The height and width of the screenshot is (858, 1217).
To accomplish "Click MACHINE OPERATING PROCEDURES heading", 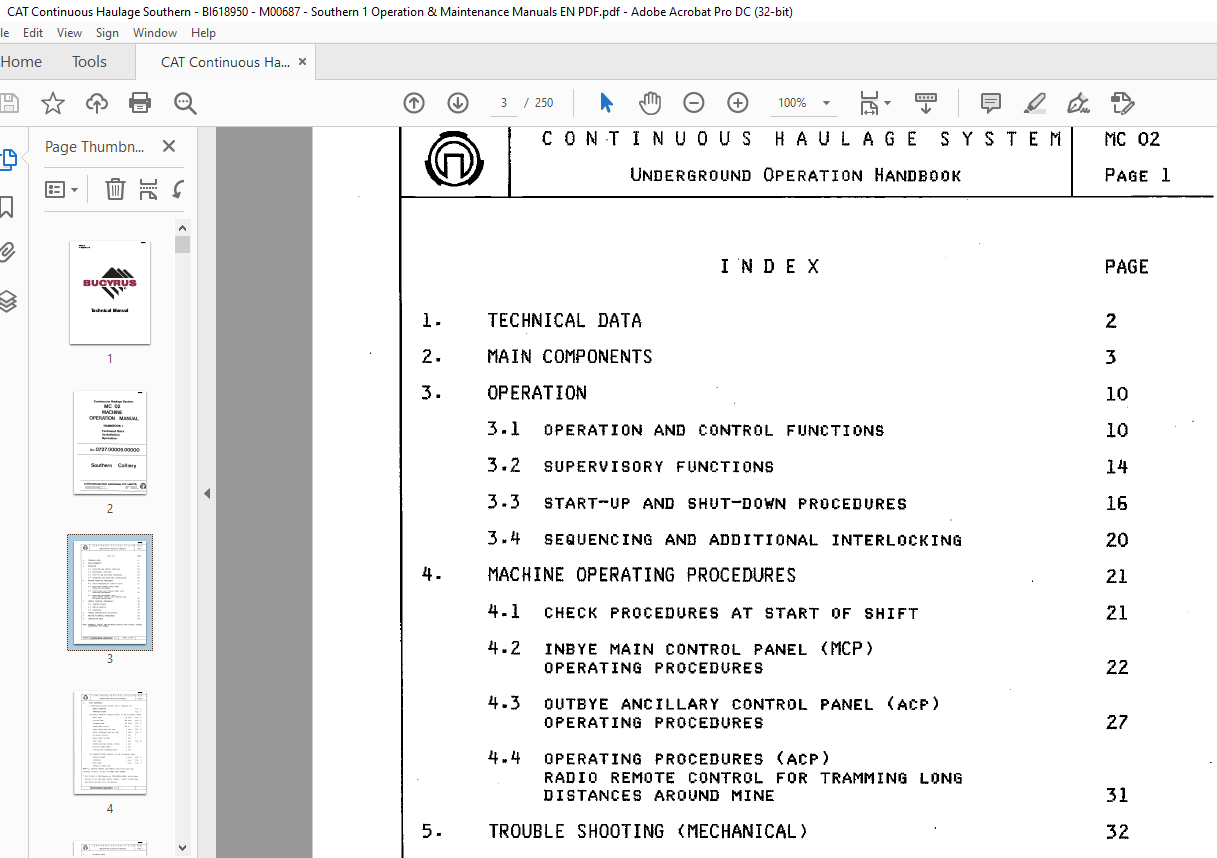I will (x=642, y=575).
